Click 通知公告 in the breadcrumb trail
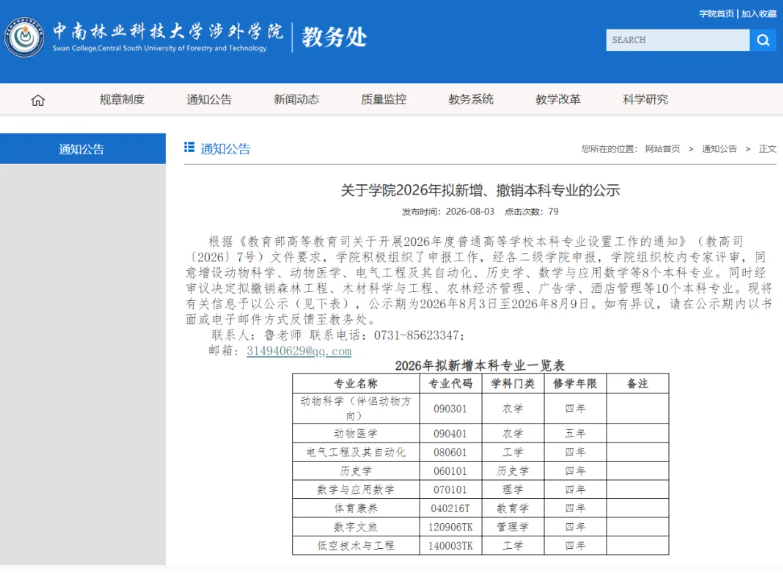 click(719, 149)
